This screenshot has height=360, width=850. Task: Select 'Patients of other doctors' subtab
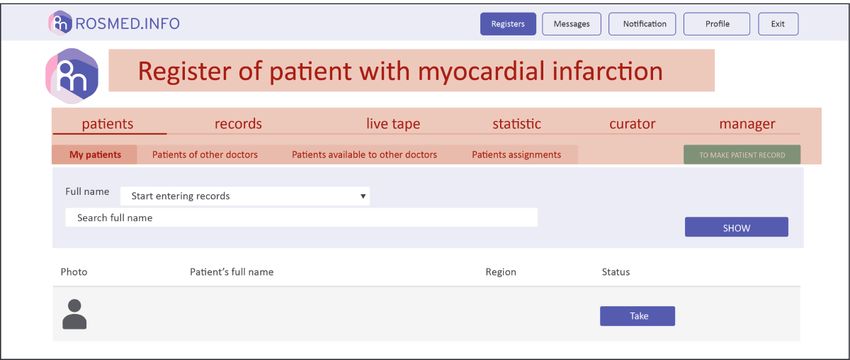(x=205, y=155)
